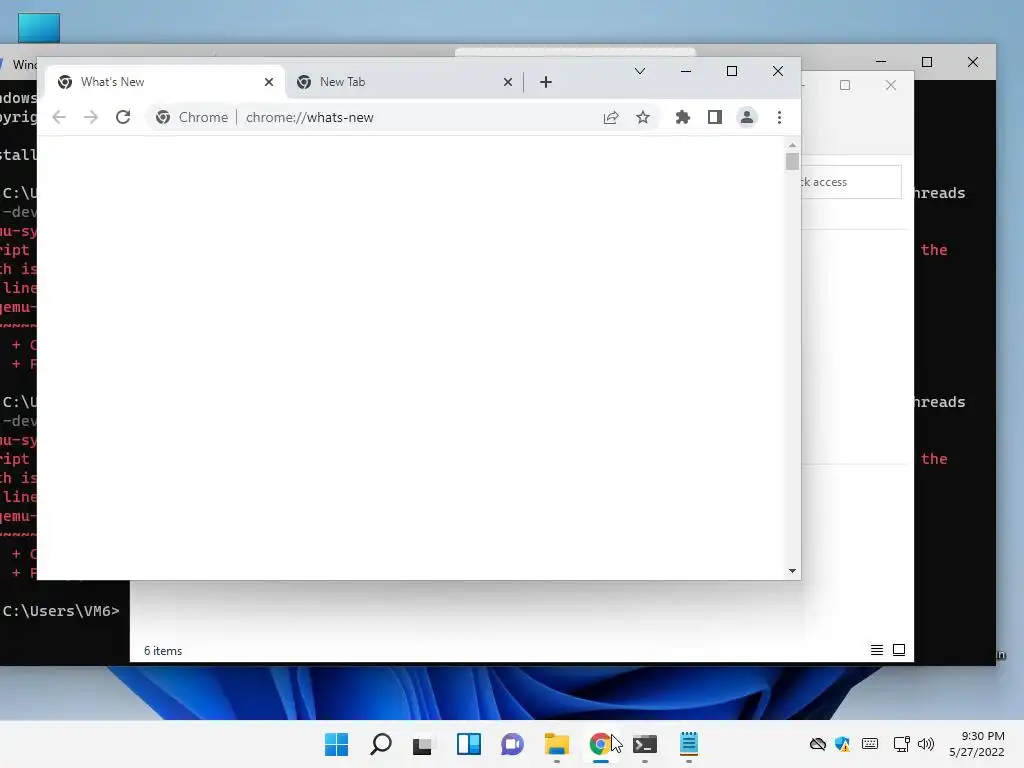Open Chrome three-dot menu
Screen dimensions: 1024x768
(779, 118)
